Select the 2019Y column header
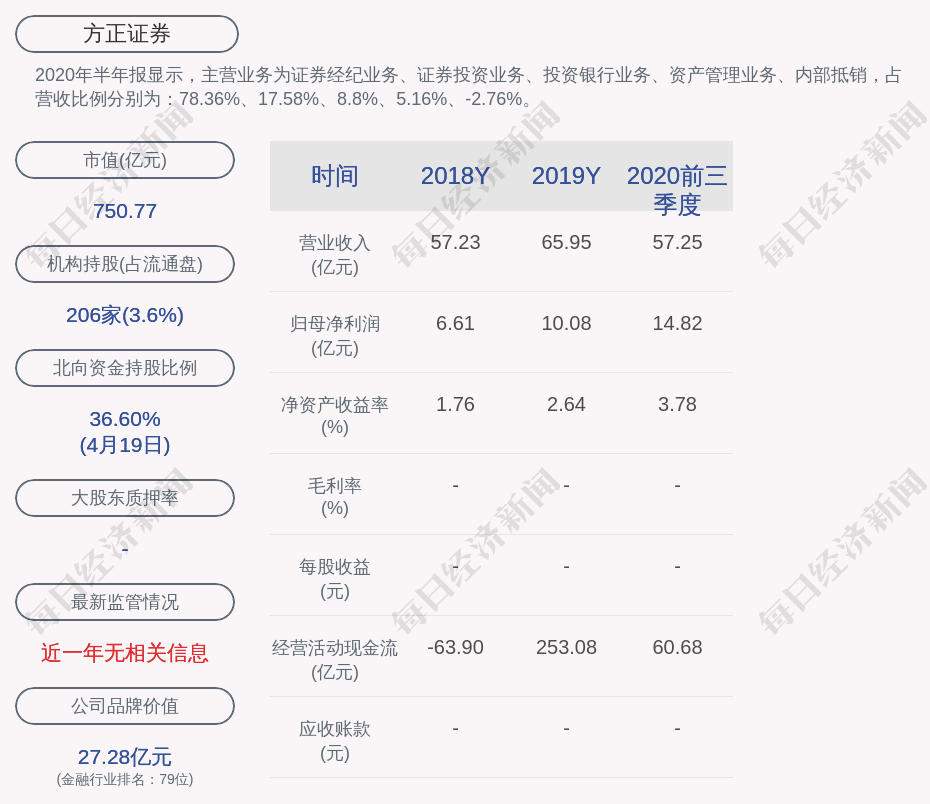This screenshot has width=930, height=804. (x=566, y=176)
